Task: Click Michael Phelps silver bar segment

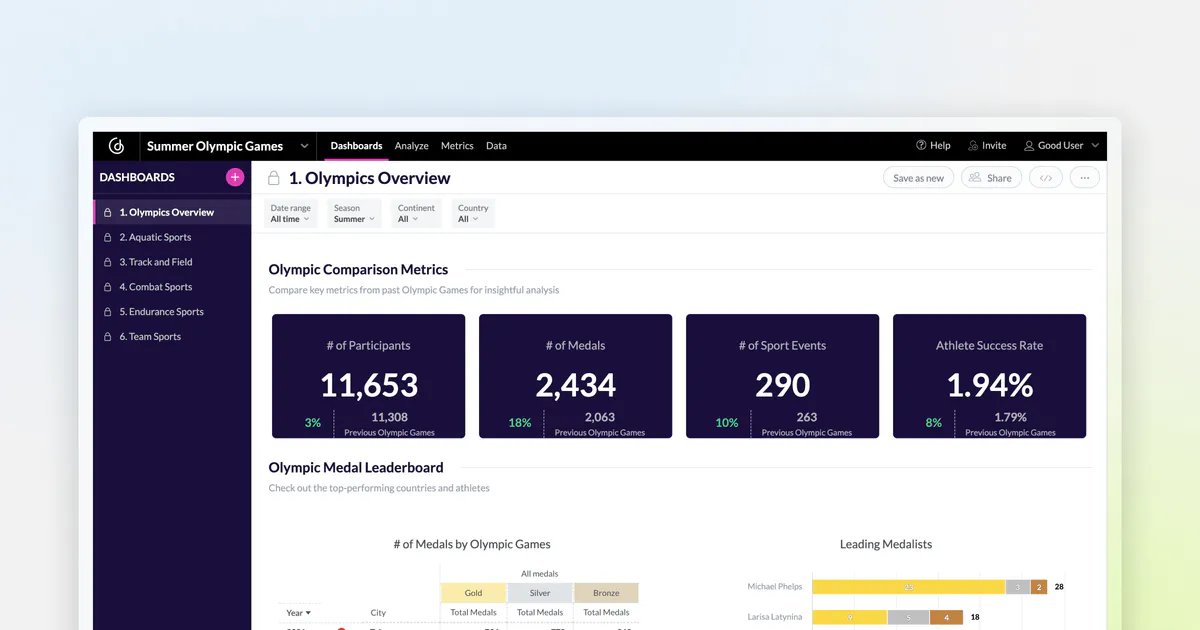Action: click(1018, 587)
